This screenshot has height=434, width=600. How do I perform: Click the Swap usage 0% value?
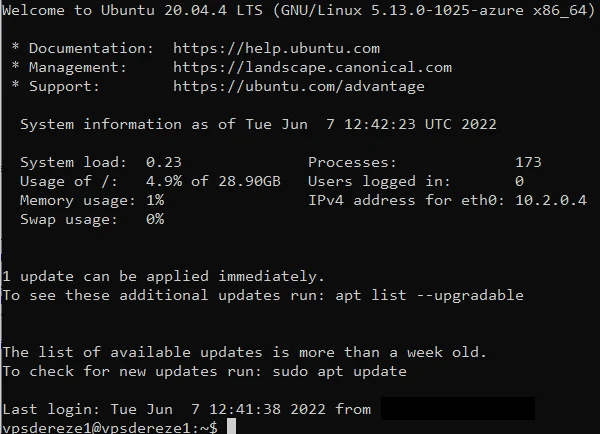pos(155,219)
